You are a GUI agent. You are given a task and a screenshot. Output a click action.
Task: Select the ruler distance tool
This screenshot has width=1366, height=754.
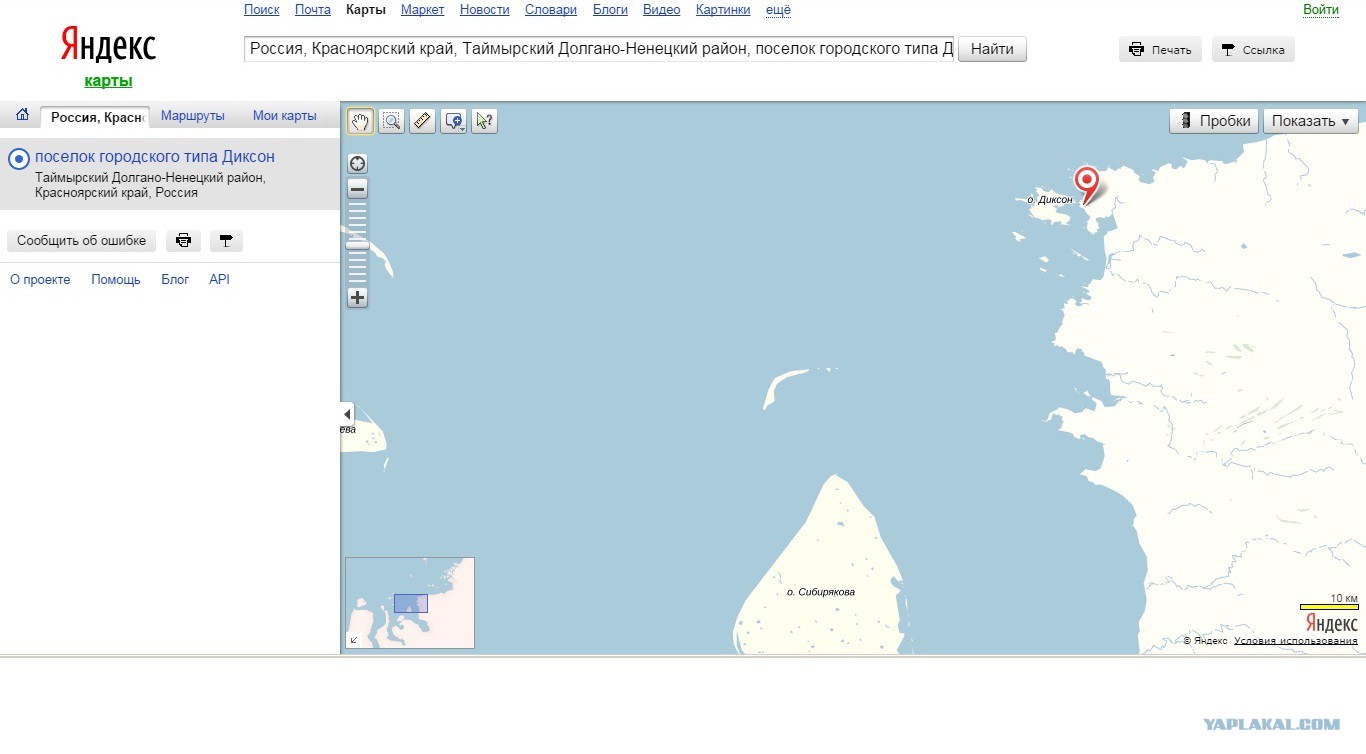422,121
